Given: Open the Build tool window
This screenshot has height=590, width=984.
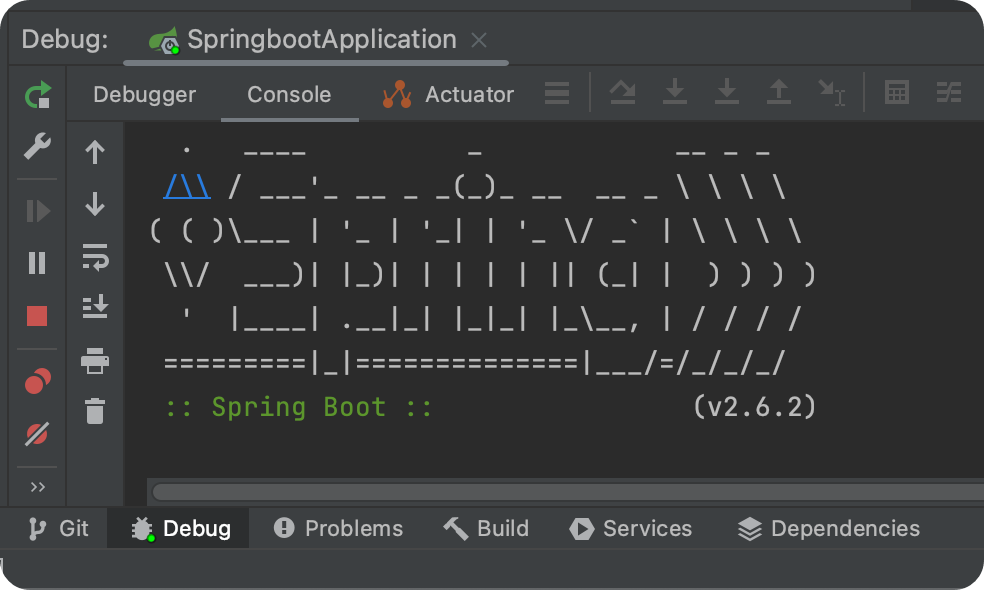Looking at the screenshot, I should pyautogui.click(x=486, y=528).
